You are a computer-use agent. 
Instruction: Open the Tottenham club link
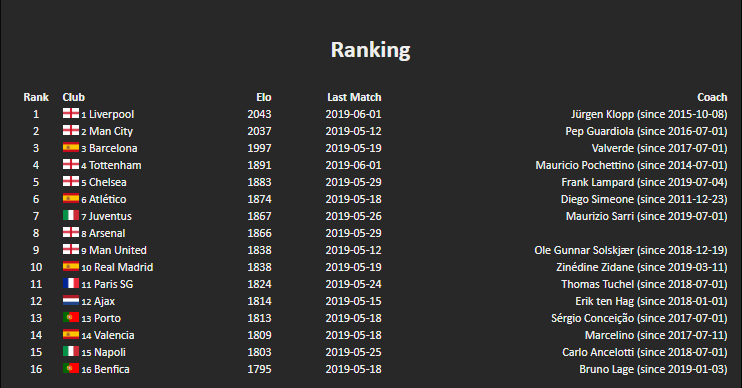(115, 165)
